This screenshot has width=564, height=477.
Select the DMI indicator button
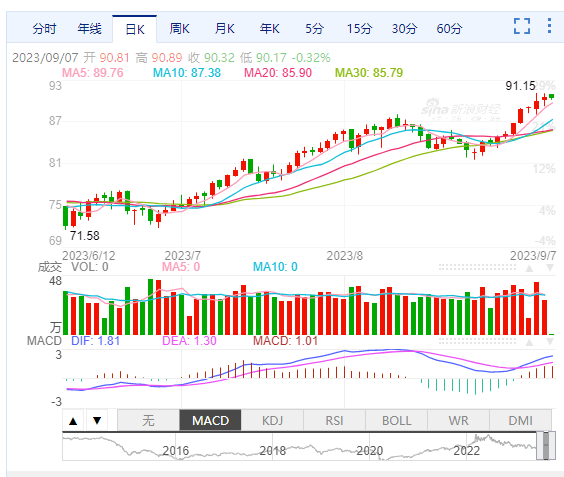[520, 420]
